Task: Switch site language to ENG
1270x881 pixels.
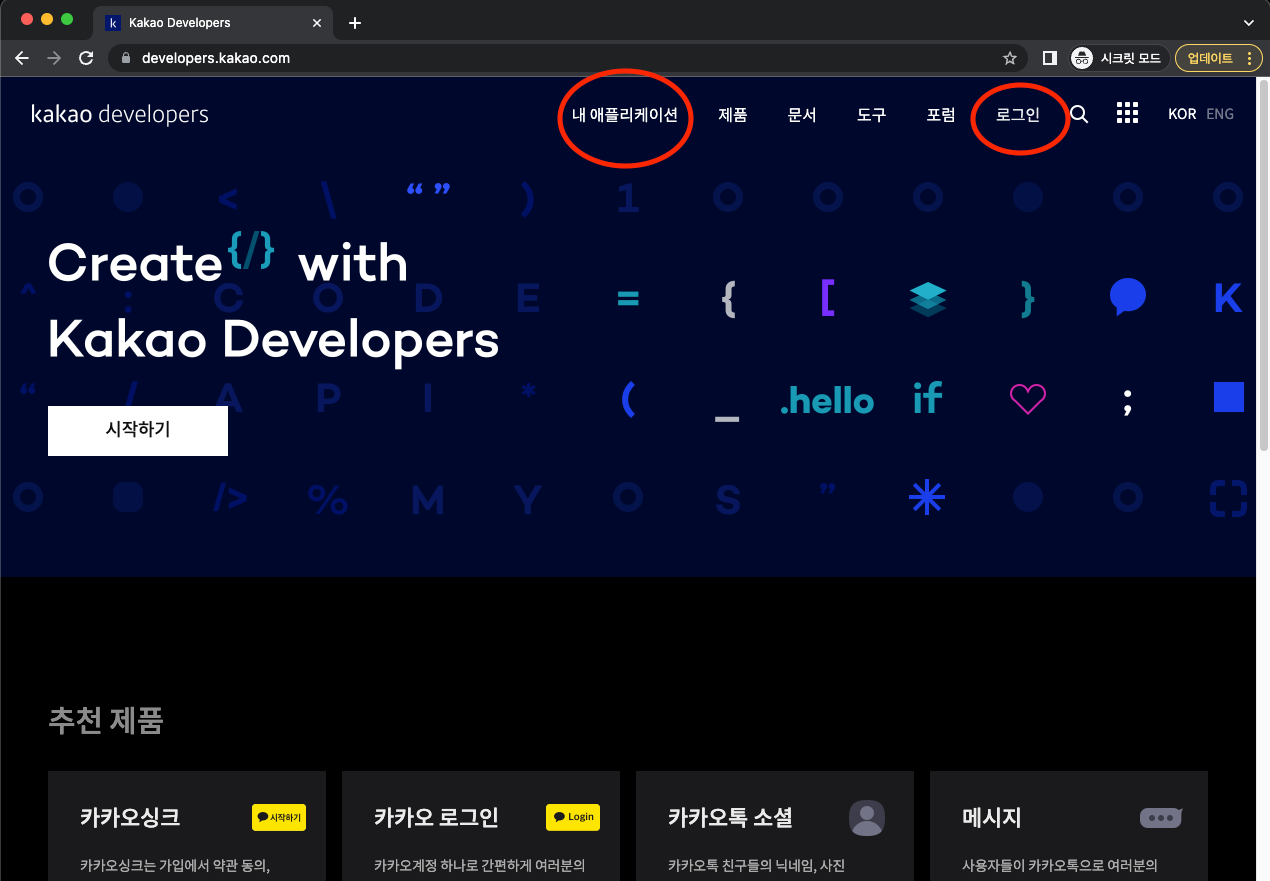Action: pos(1220,114)
